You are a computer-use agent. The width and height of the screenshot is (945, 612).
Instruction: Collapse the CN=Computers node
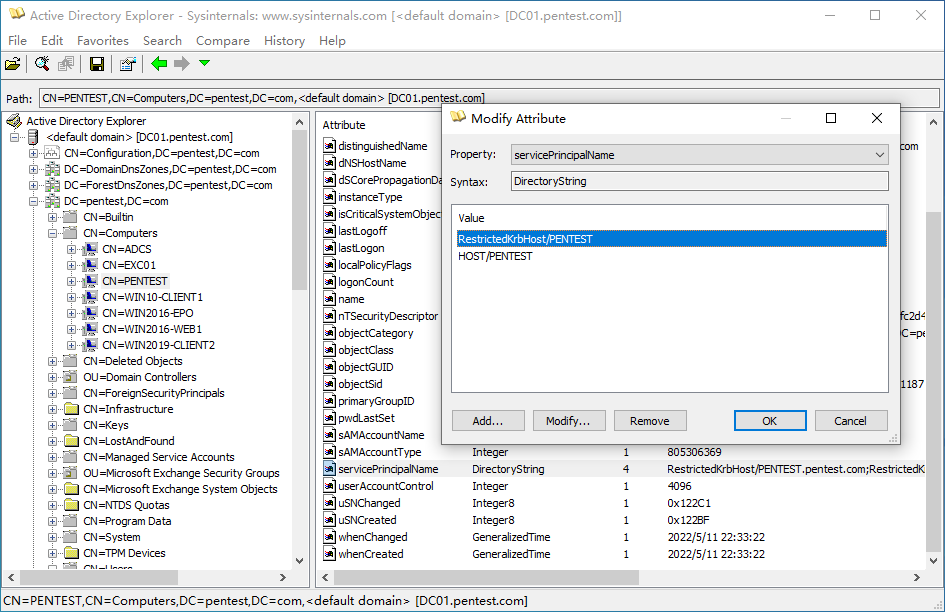tap(52, 233)
